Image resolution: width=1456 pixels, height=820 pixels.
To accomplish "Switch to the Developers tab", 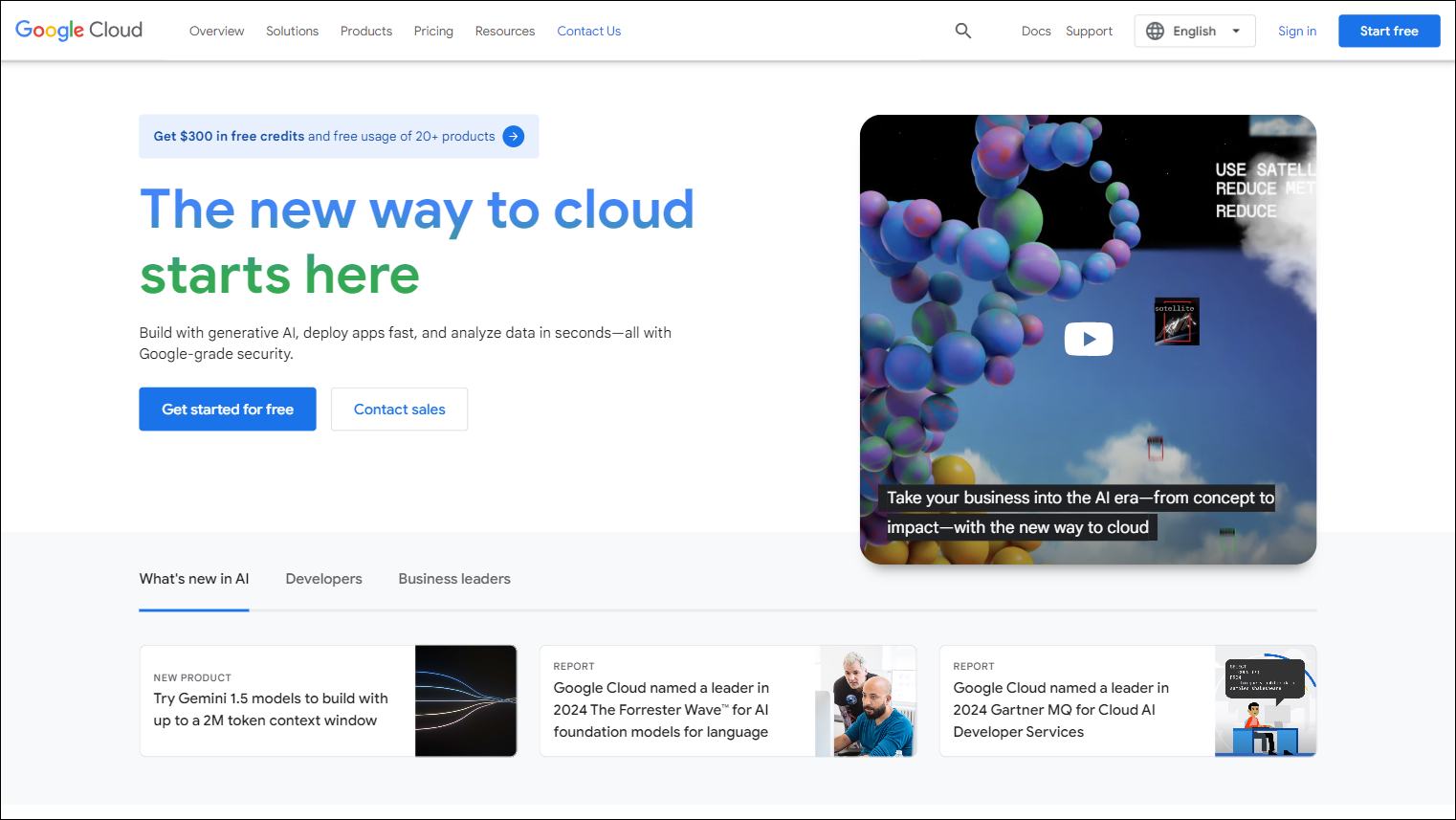I will tap(324, 579).
